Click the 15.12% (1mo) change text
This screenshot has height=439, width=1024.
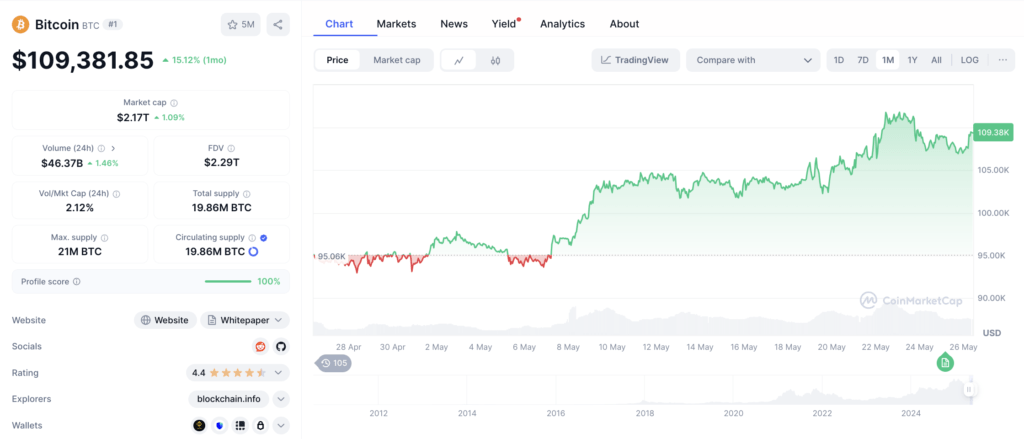(199, 60)
